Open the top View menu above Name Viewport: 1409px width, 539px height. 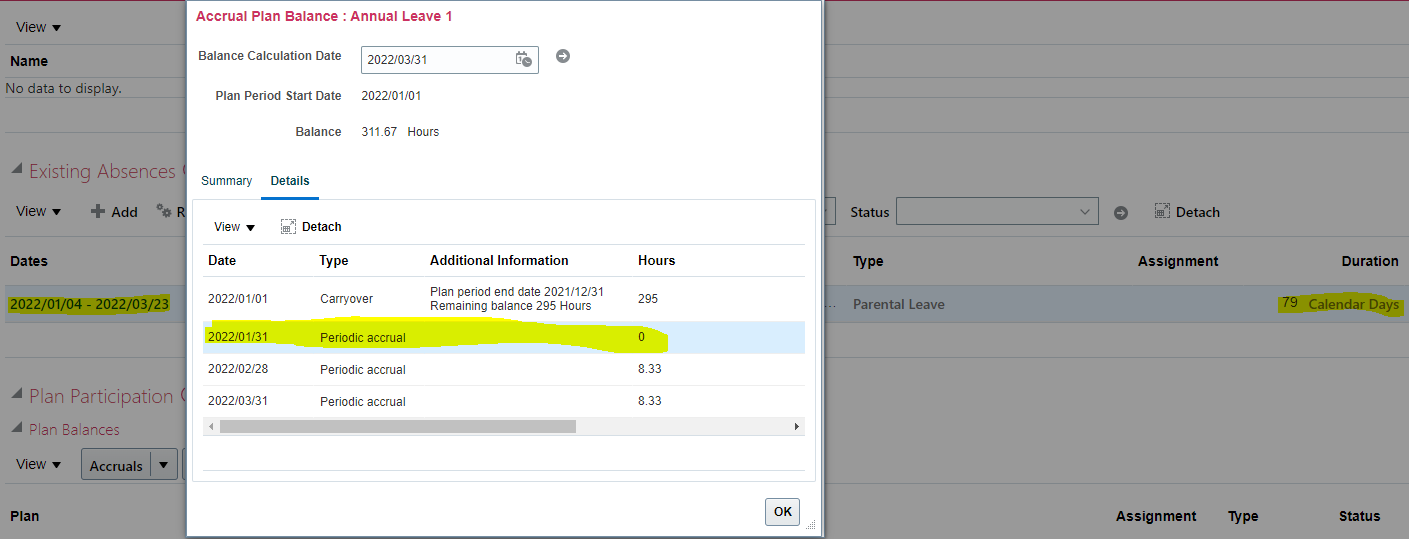click(38, 27)
